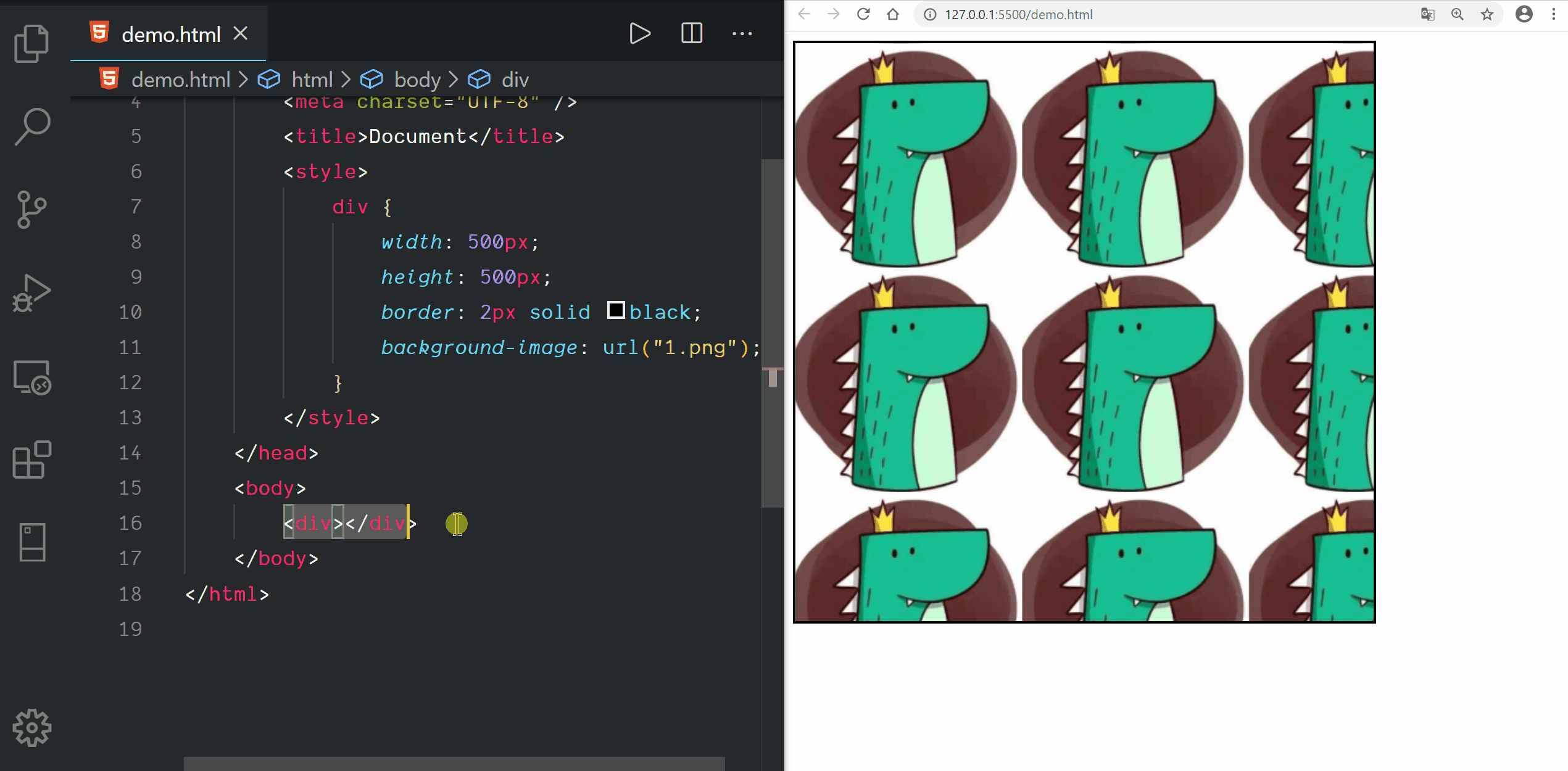Screen dimensions: 1568x771
Task: Open the Source Control view
Action: pyautogui.click(x=31, y=210)
